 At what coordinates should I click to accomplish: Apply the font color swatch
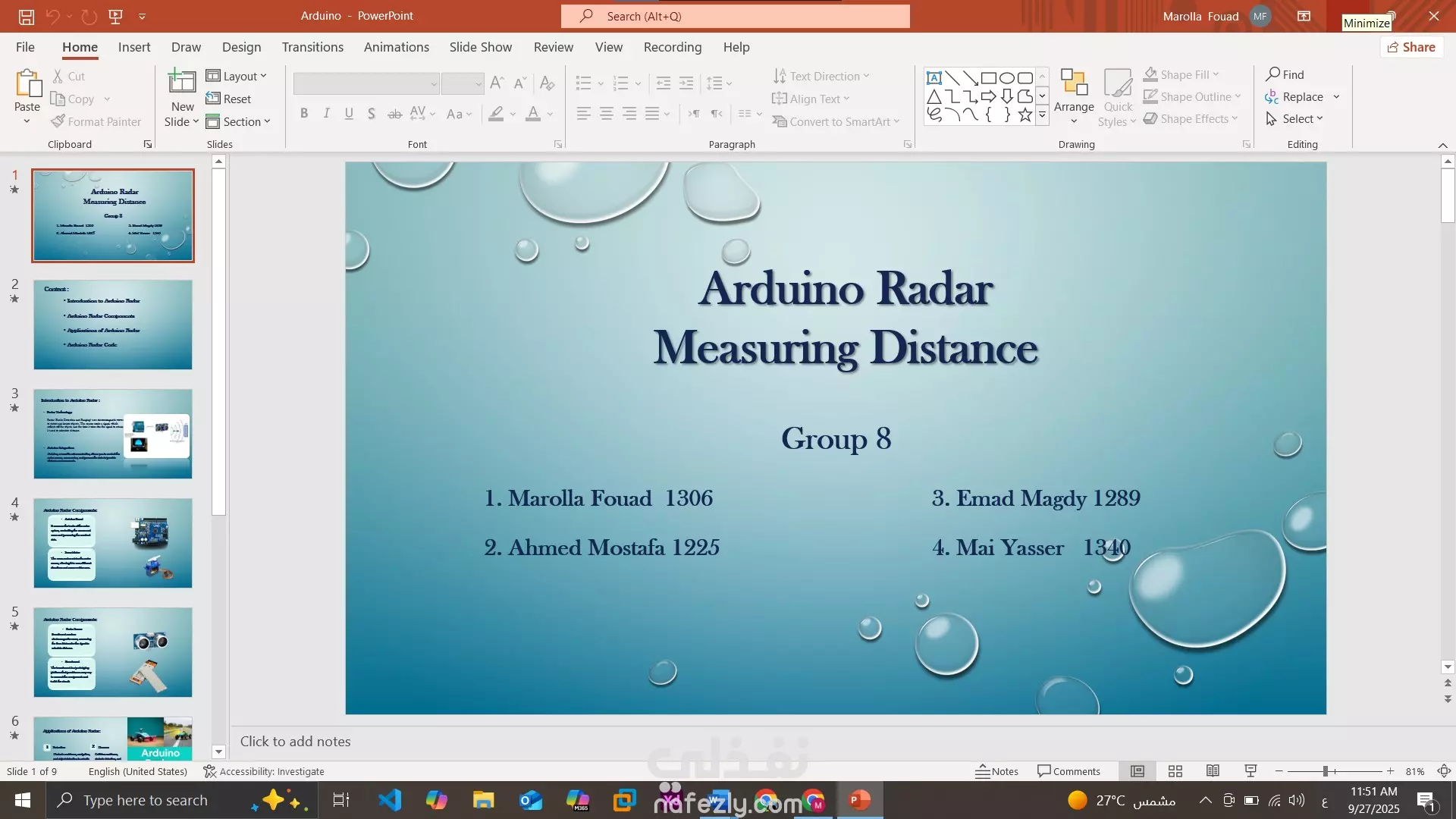(533, 114)
